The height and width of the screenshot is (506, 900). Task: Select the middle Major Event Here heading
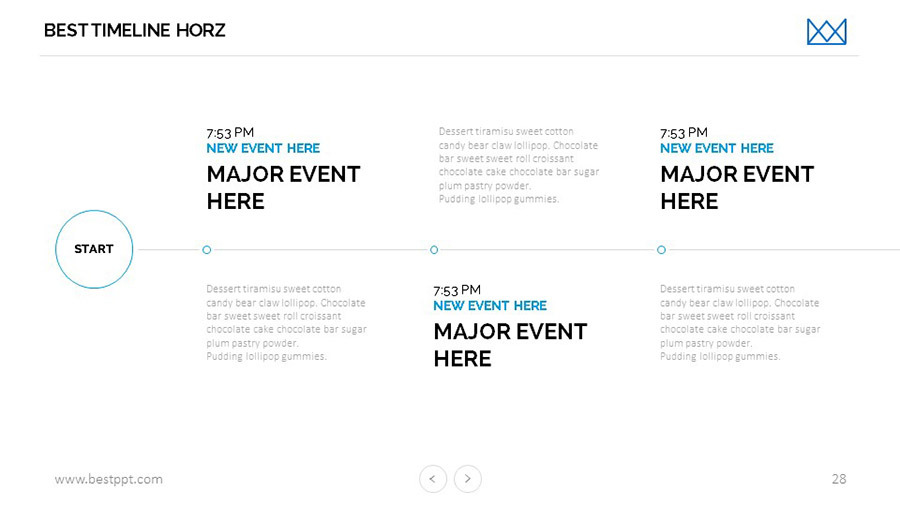pos(510,345)
